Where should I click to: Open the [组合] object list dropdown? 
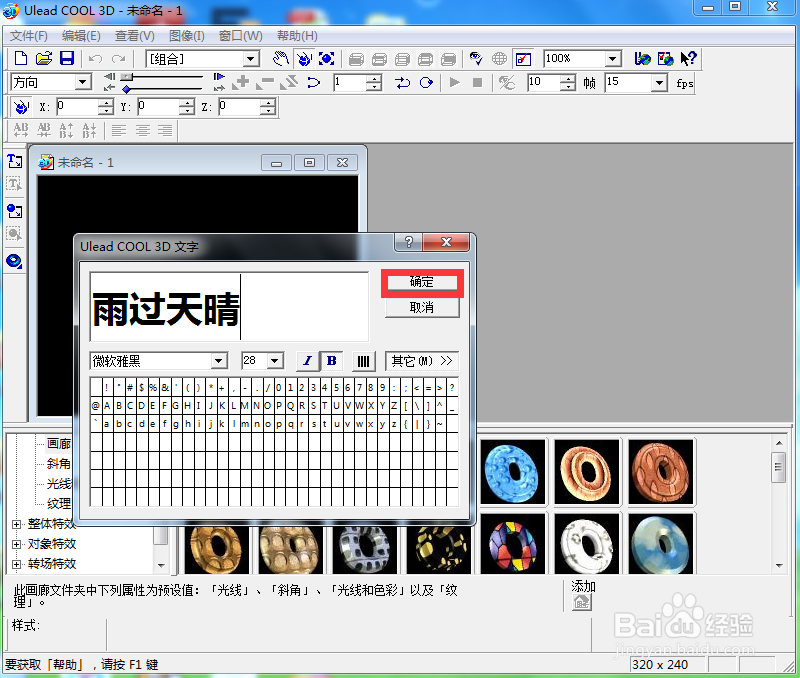pyautogui.click(x=251, y=59)
